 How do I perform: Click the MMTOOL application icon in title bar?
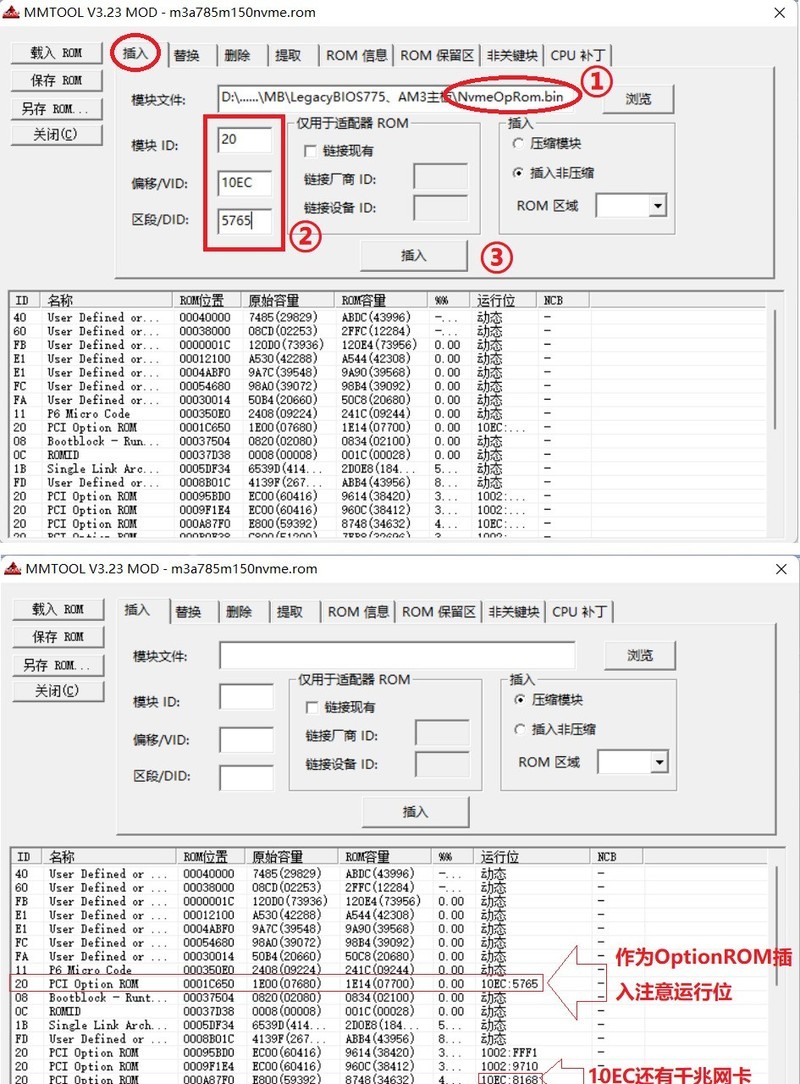14,12
